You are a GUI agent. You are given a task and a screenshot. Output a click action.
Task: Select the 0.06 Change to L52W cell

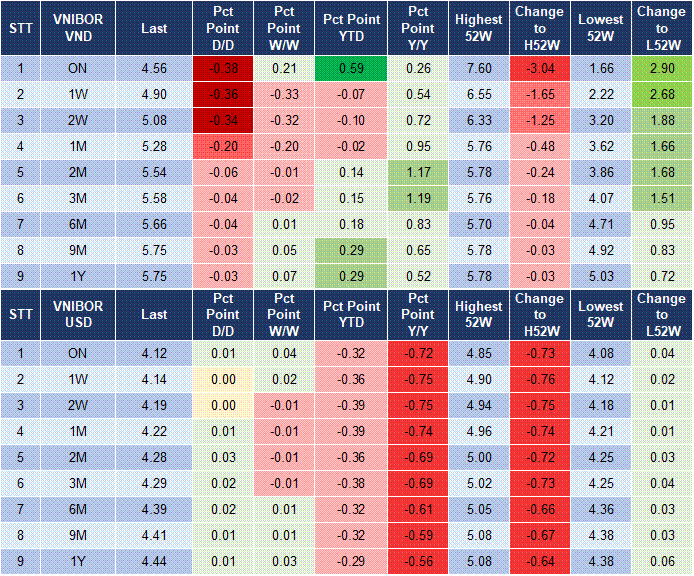(661, 562)
